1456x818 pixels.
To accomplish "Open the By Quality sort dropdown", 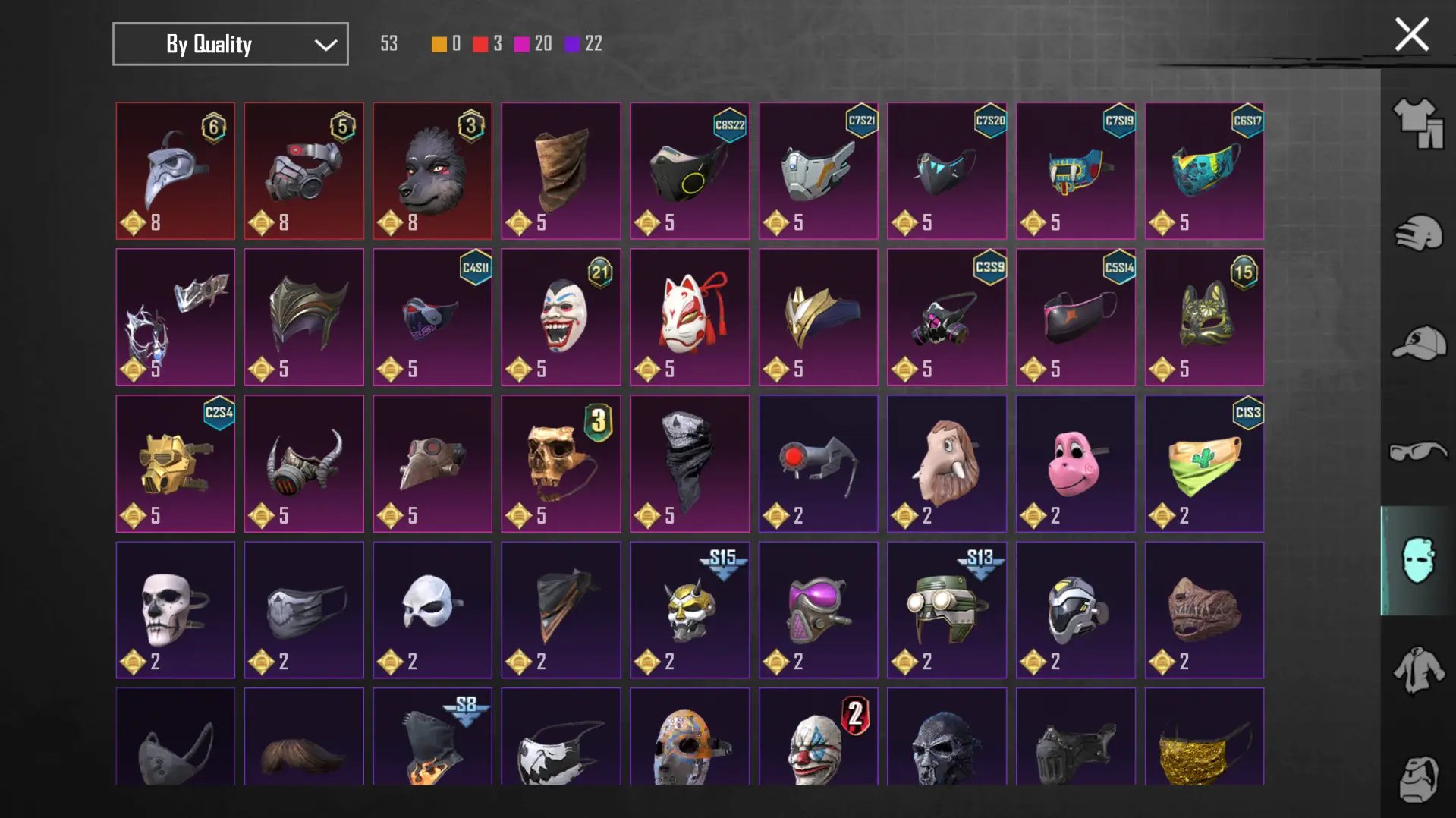I will [231, 44].
